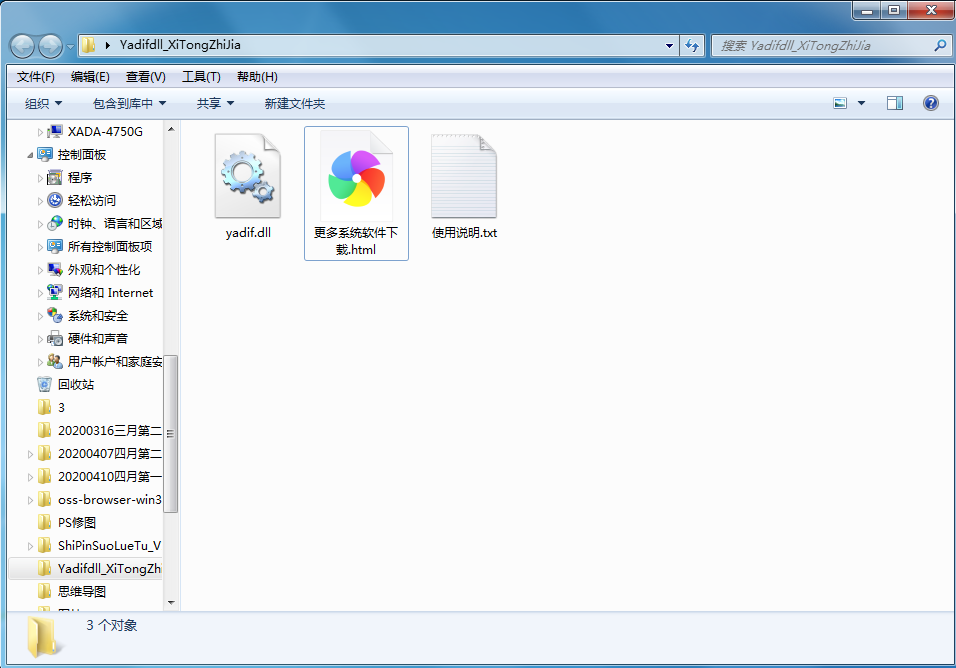Image resolution: width=956 pixels, height=668 pixels.
Task: Select the yadif.dll file icon
Action: click(248, 176)
